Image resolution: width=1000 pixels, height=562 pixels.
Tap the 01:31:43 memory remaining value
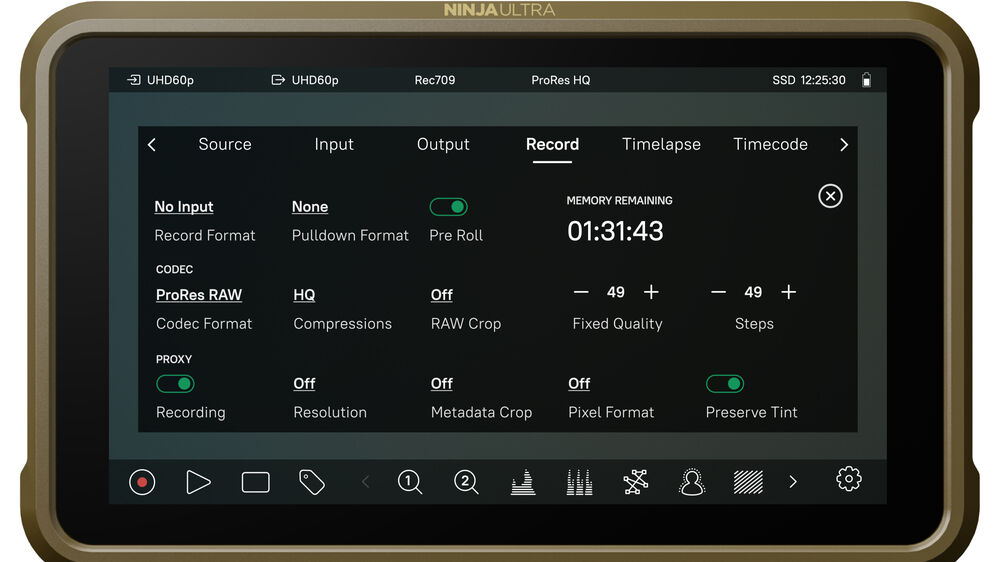[x=615, y=231]
